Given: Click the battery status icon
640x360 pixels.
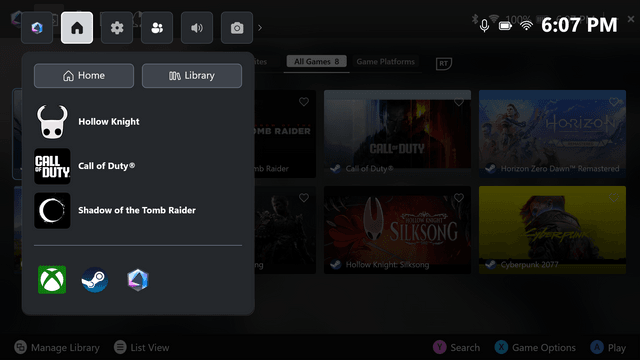Looking at the screenshot, I should click(505, 26).
